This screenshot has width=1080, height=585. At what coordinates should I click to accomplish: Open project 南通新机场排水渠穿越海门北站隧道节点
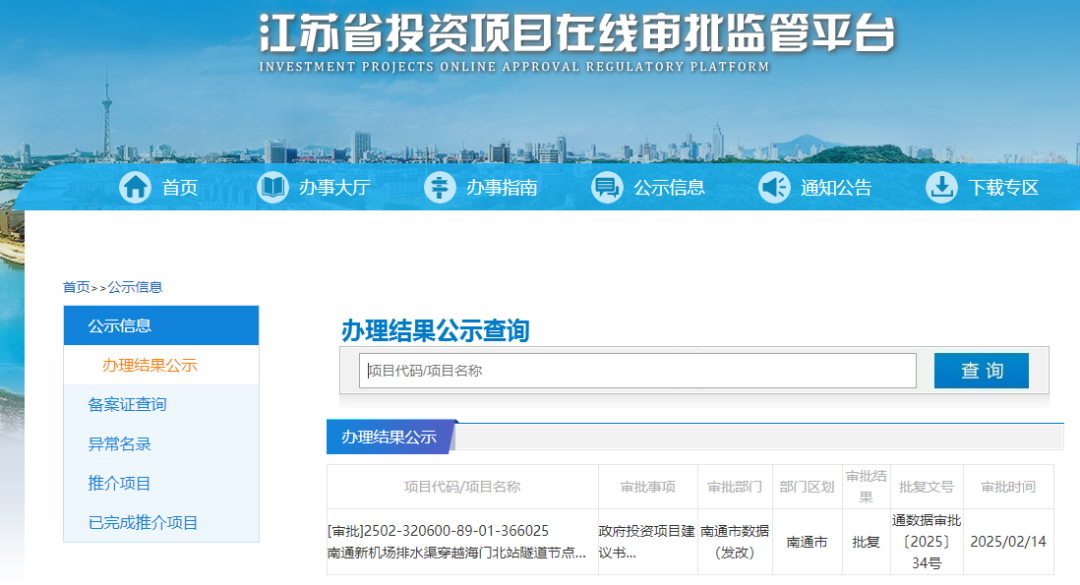click(x=457, y=553)
